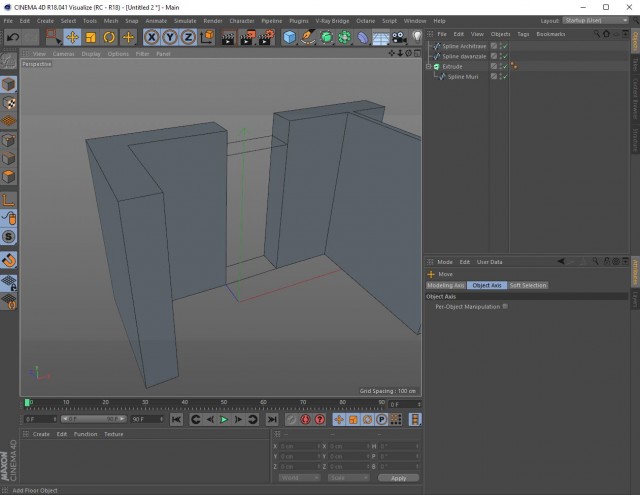Enable Snap magnet icon in left sidebar
Screen dimensions: 640x495
click(x=9, y=260)
